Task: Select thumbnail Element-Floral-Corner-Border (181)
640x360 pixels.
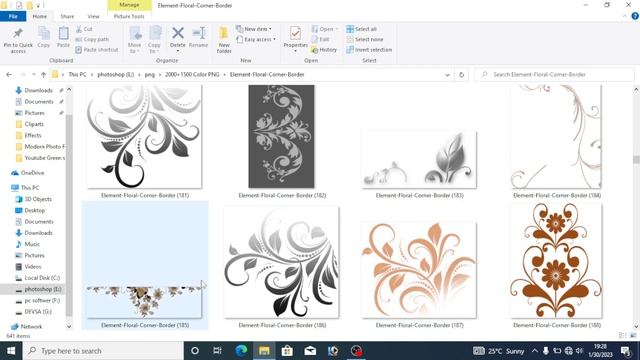Action: (x=144, y=137)
